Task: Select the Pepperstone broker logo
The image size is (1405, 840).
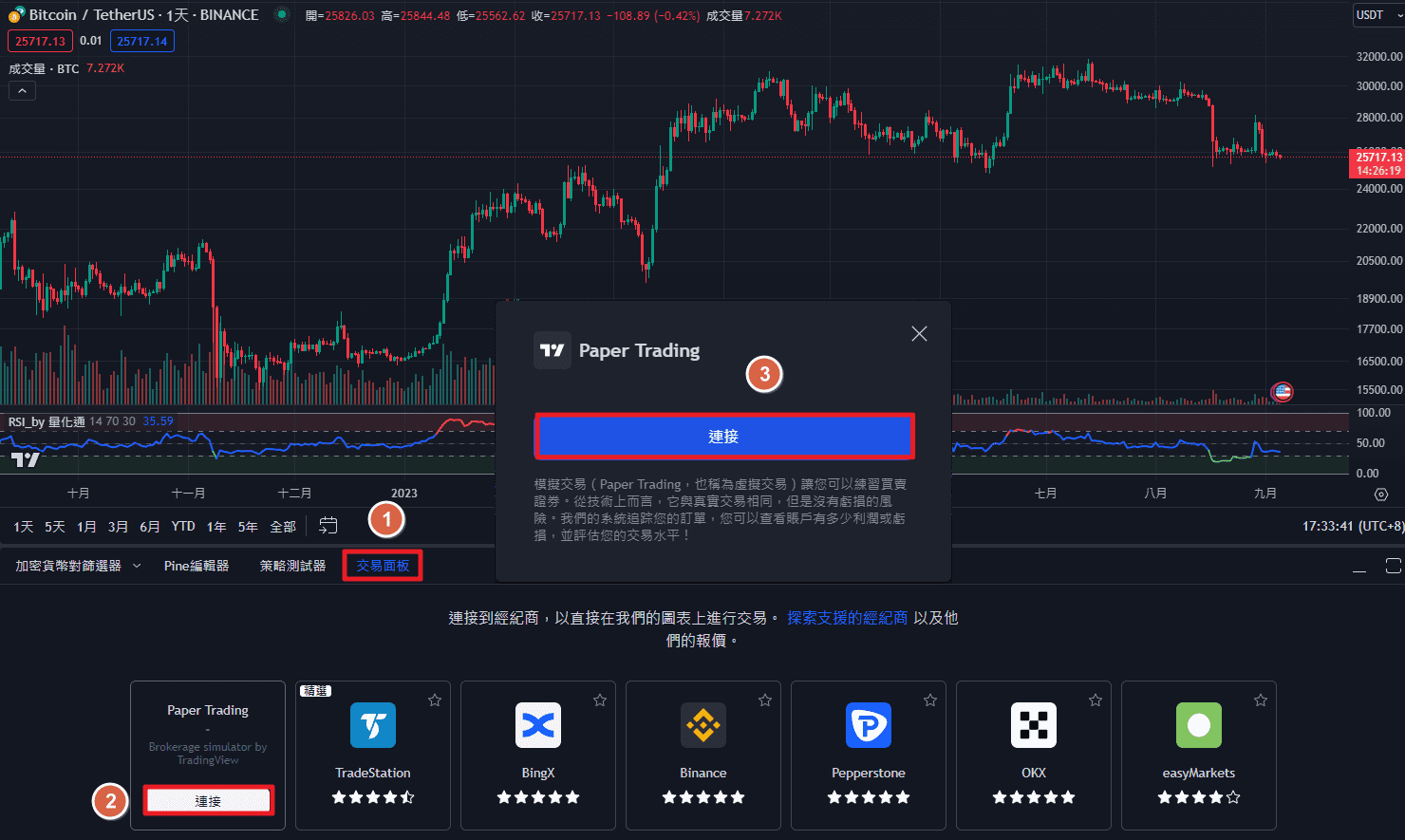Action: [869, 725]
